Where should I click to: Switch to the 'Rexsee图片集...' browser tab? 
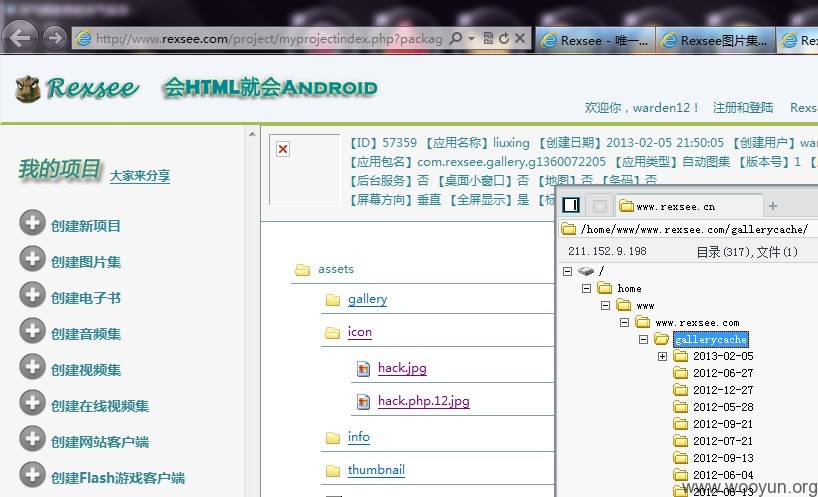(715, 40)
